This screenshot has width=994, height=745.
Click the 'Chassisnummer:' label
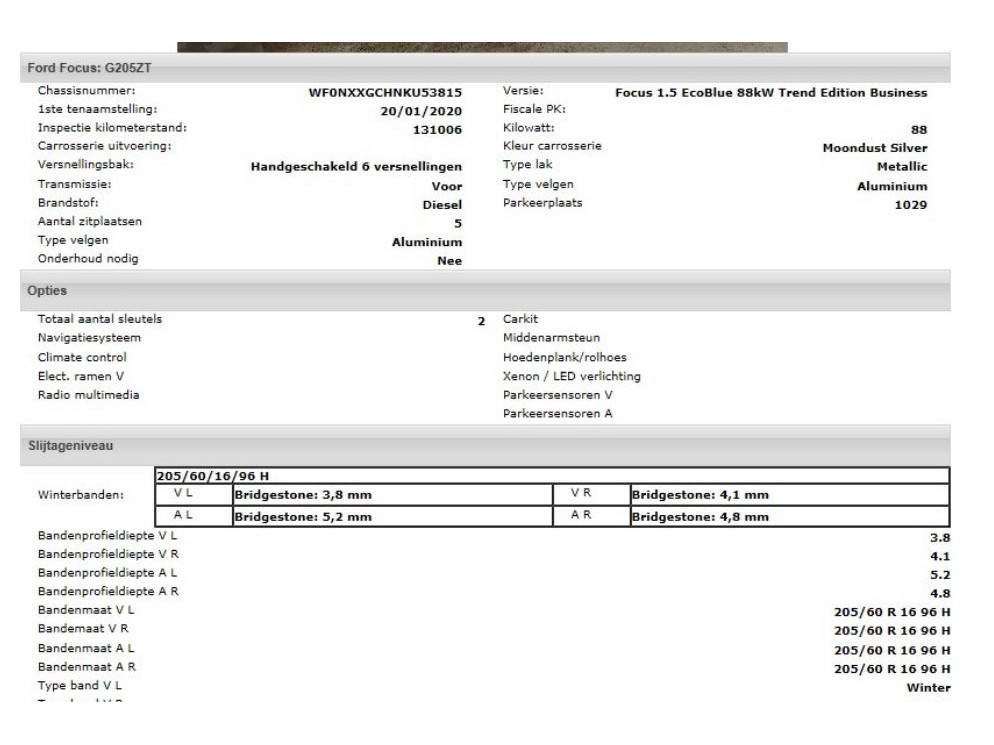tap(86, 91)
